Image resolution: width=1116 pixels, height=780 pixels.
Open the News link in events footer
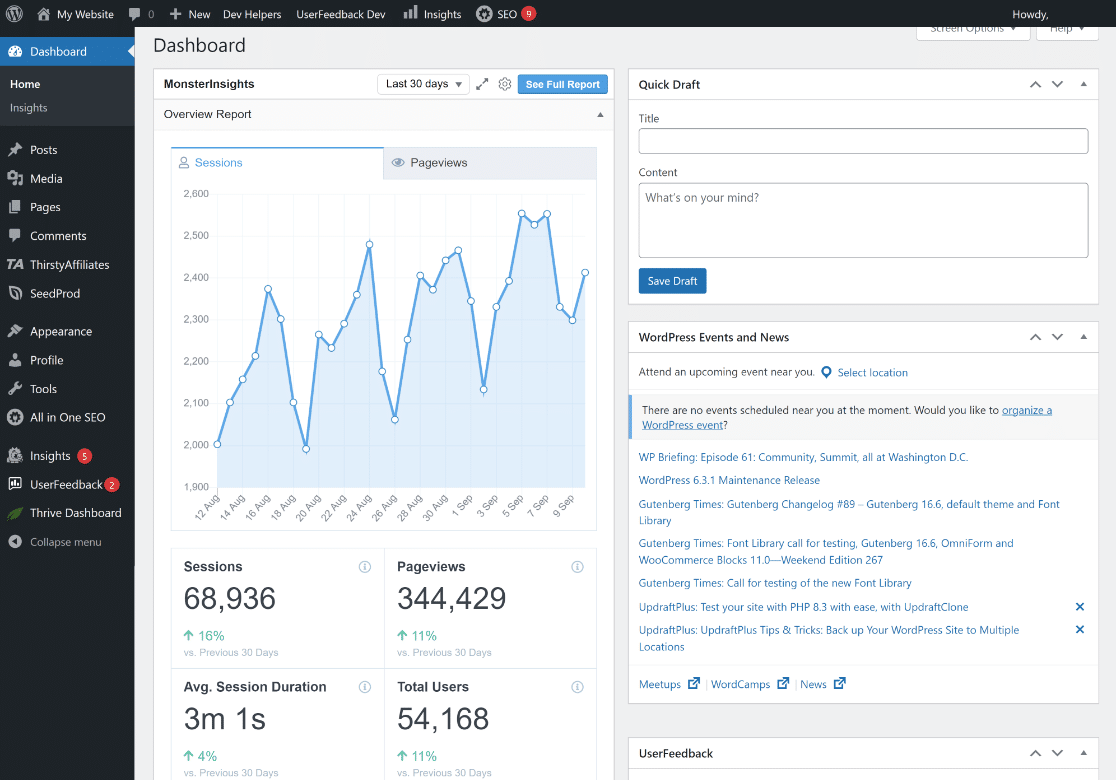click(x=813, y=684)
